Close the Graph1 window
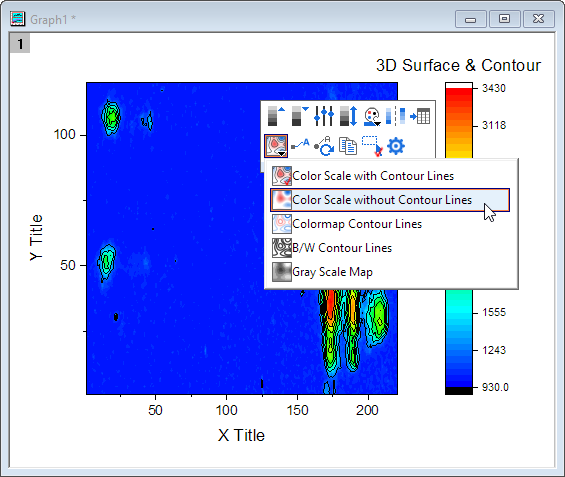Image resolution: width=565 pixels, height=477 pixels. (538, 19)
